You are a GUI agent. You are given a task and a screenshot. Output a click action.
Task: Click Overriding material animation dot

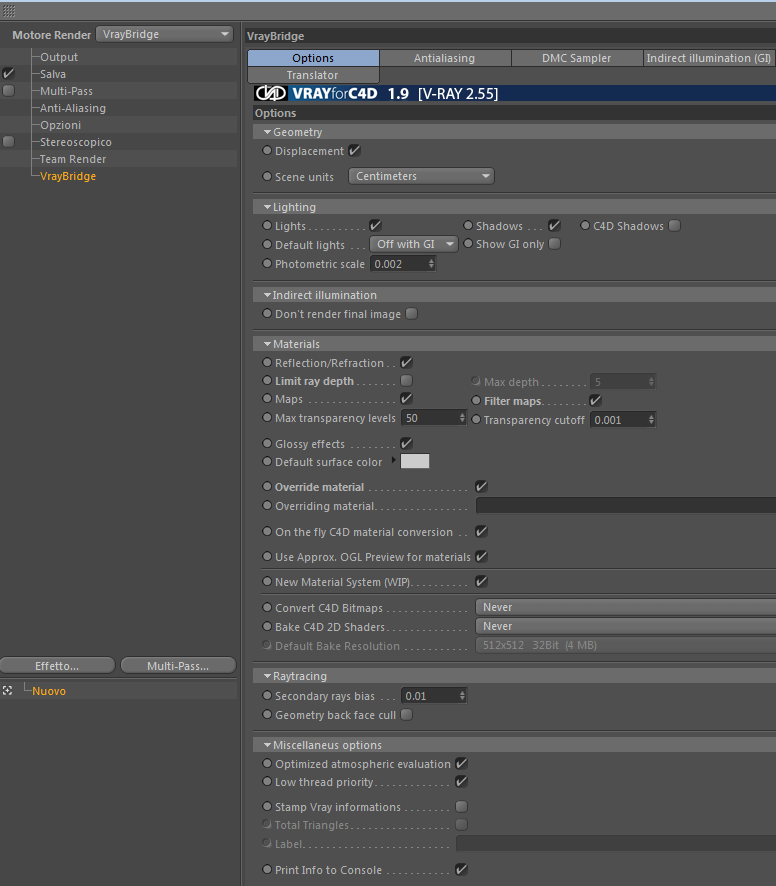click(x=267, y=506)
